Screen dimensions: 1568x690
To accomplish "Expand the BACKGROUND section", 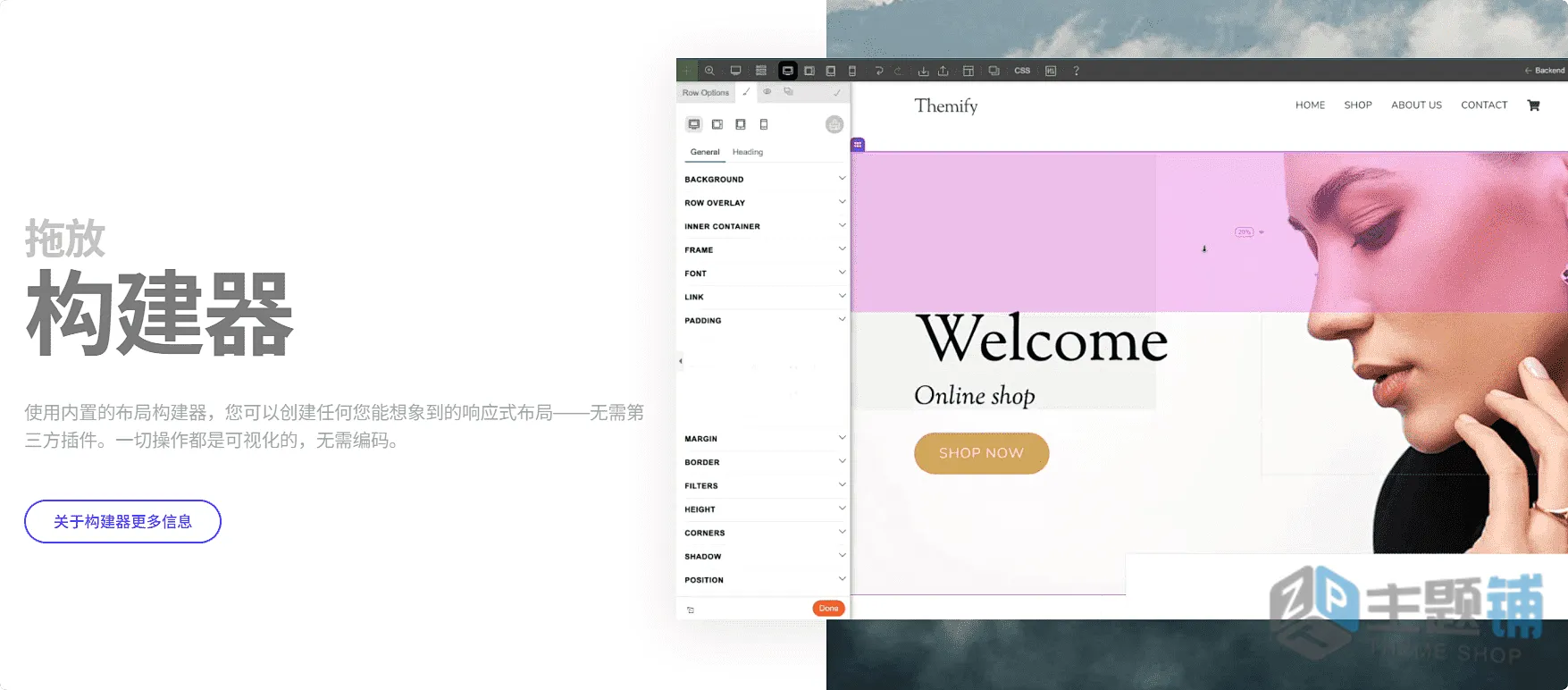I will pyautogui.click(x=764, y=179).
